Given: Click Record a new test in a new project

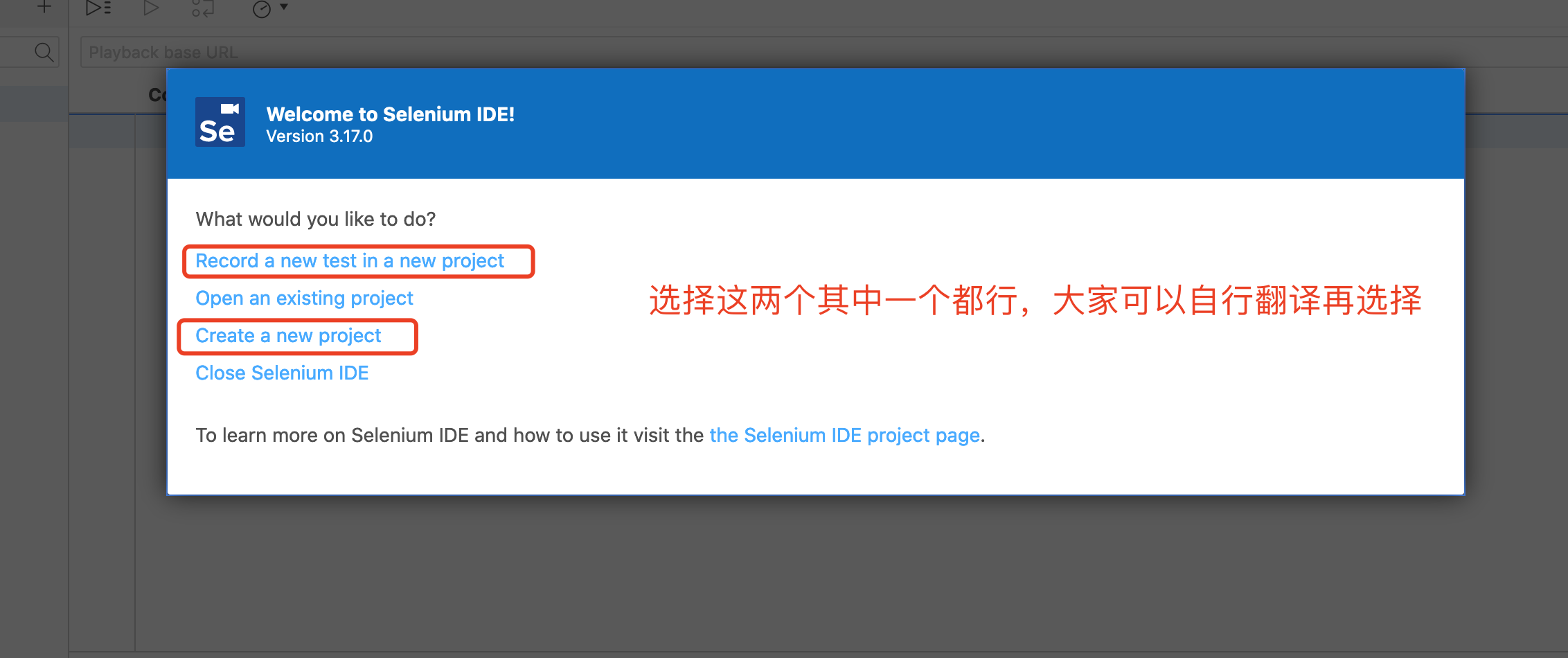Looking at the screenshot, I should coord(350,261).
